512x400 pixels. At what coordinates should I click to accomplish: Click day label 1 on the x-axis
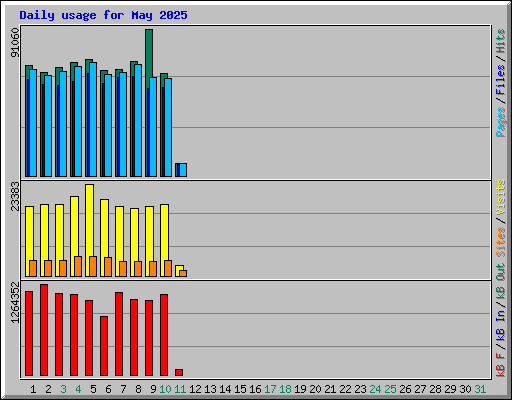coord(33,389)
